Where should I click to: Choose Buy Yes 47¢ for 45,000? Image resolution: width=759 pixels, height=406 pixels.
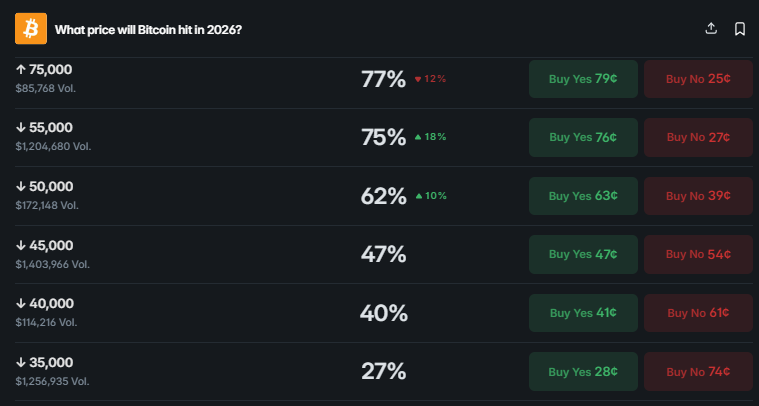click(583, 254)
